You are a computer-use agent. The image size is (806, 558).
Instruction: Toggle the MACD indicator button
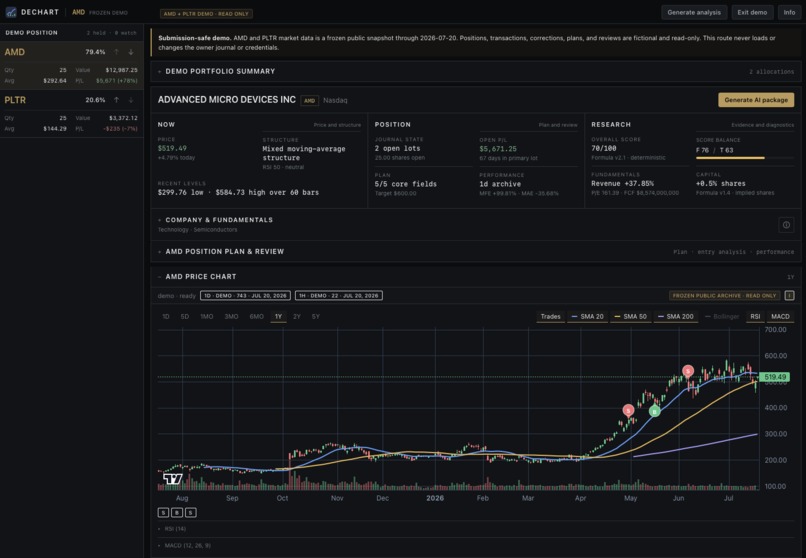[x=780, y=317]
